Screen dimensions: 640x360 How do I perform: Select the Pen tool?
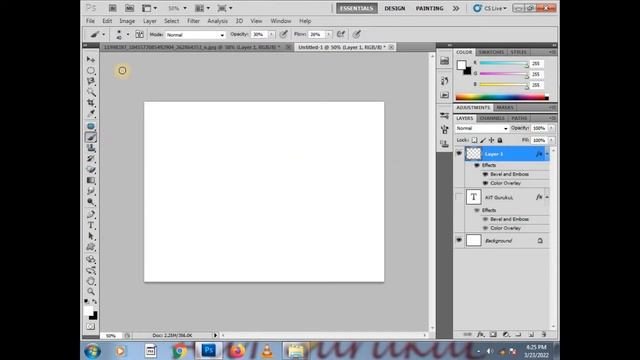(91, 214)
